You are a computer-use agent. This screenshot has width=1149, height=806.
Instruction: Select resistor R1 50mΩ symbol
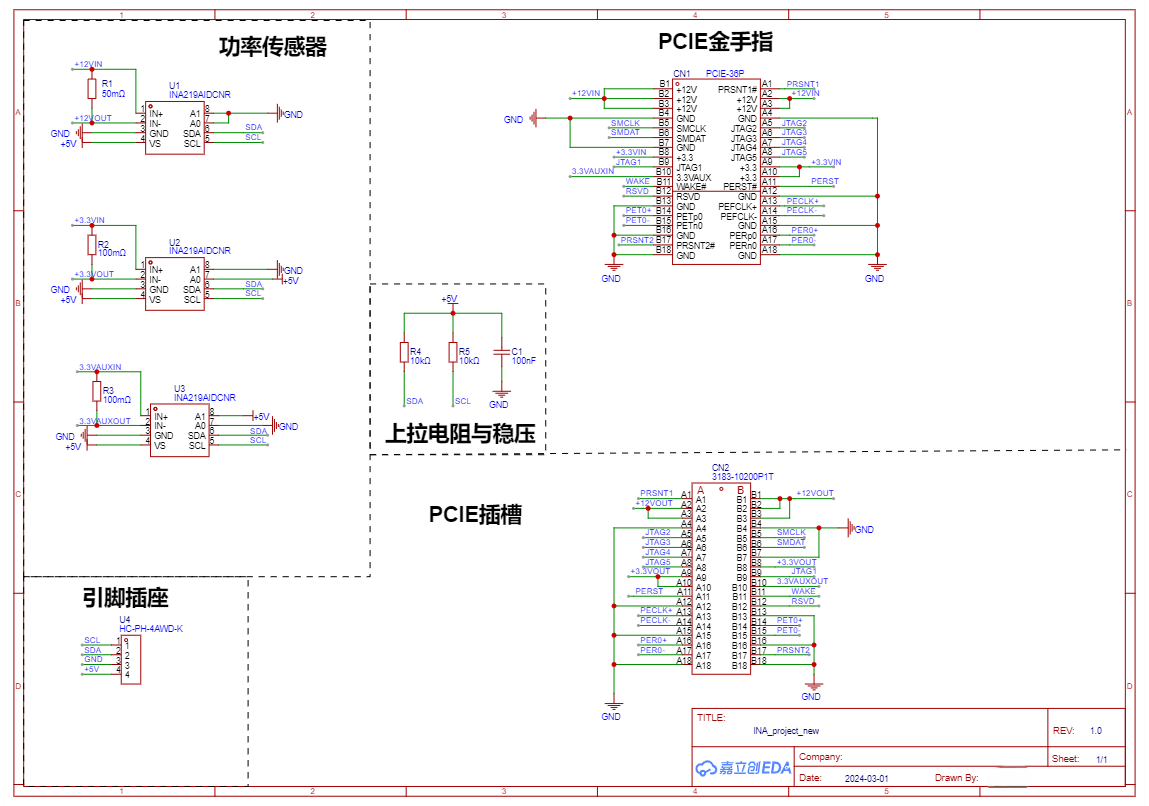92,89
